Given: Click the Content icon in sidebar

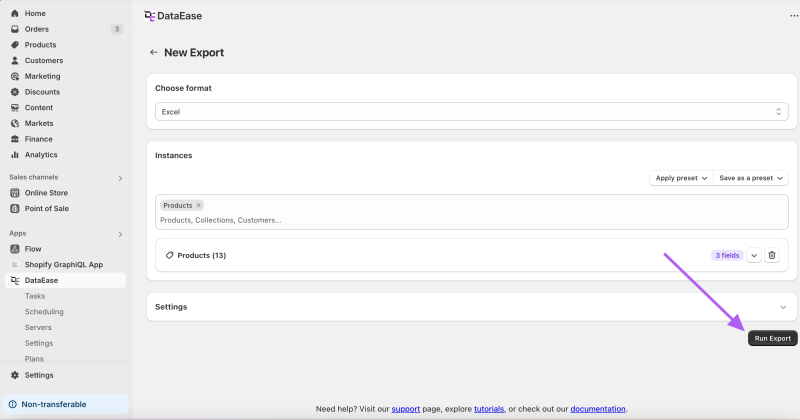Looking at the screenshot, I should [x=15, y=108].
